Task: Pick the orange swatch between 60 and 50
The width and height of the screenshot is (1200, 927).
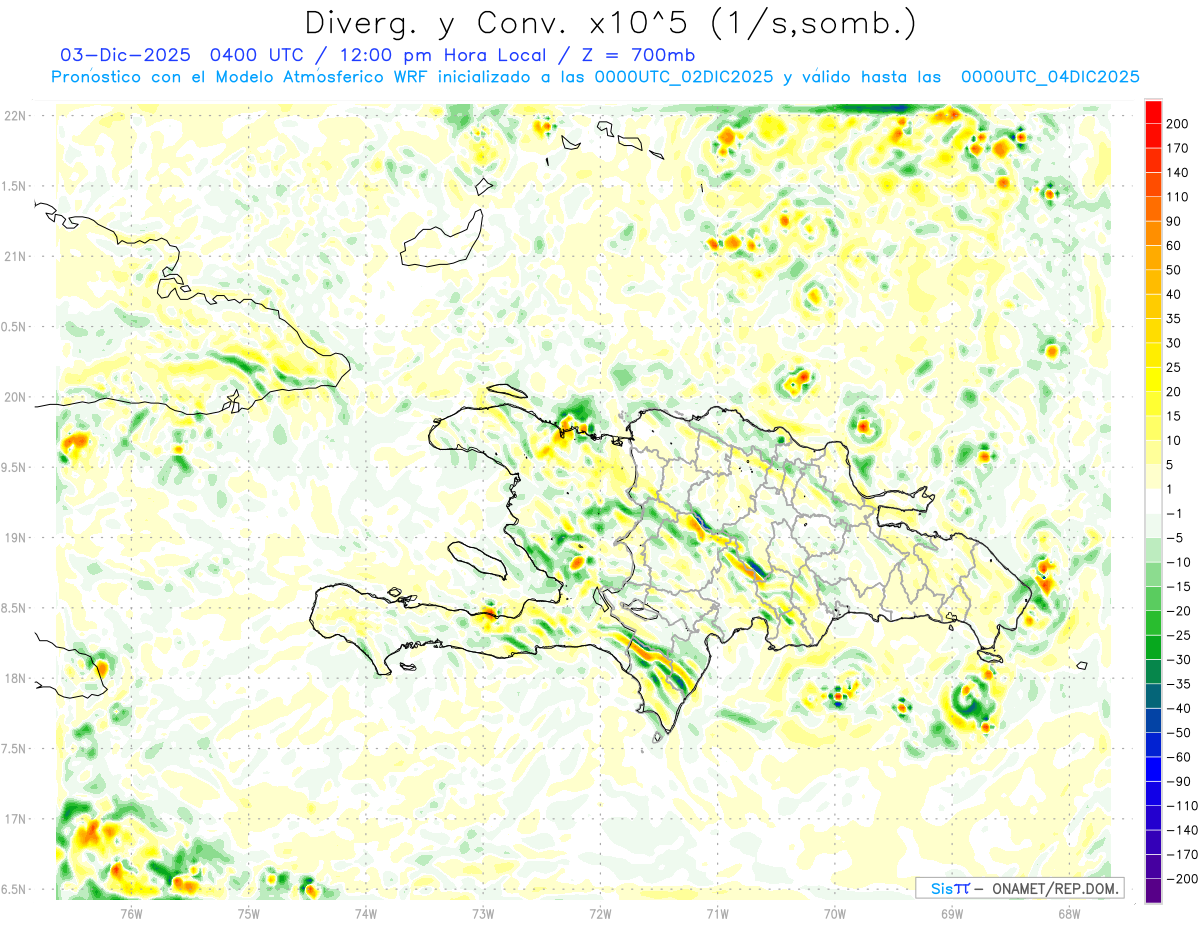Action: click(1154, 258)
